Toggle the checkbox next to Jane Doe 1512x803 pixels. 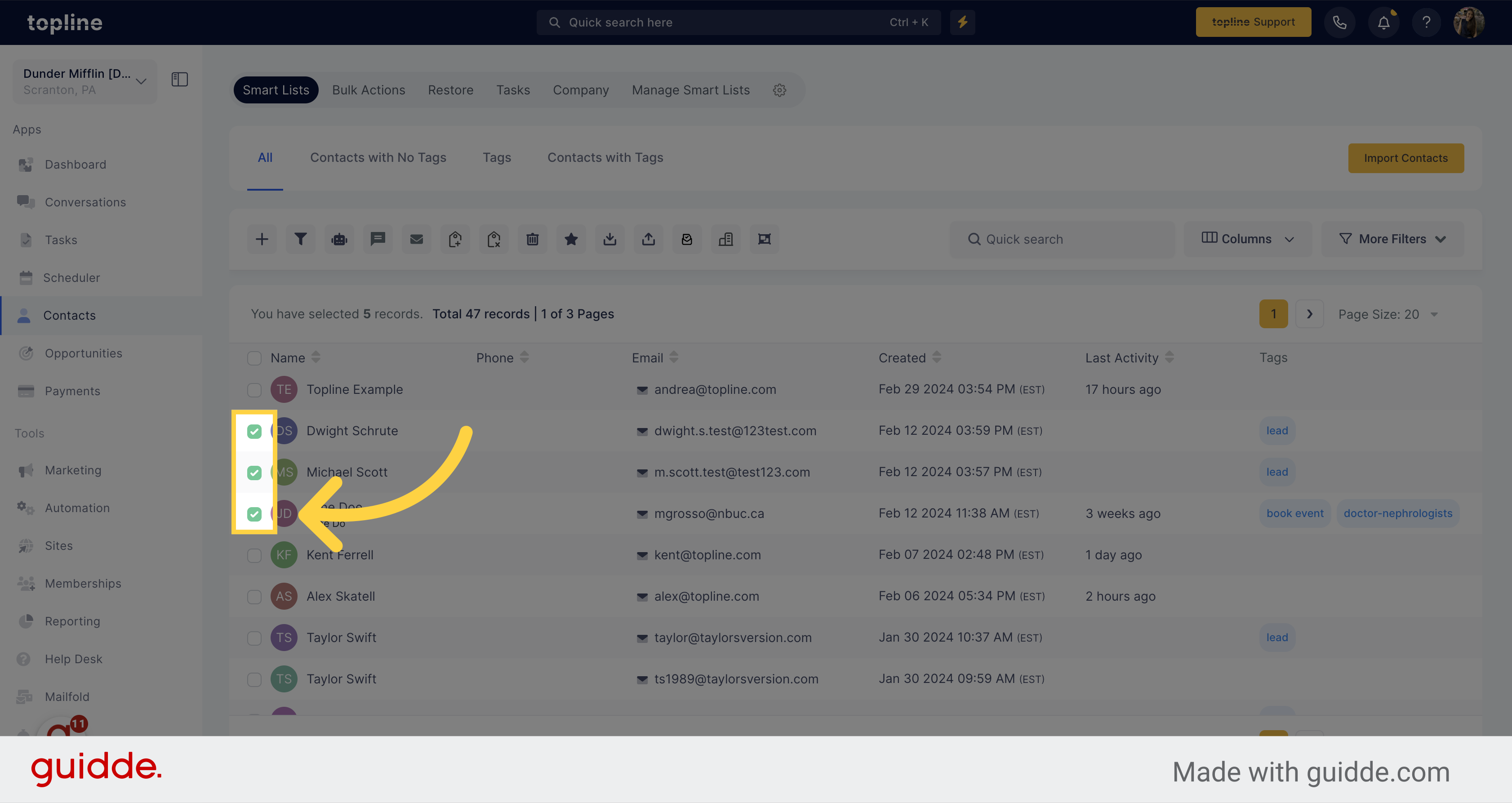pos(254,513)
